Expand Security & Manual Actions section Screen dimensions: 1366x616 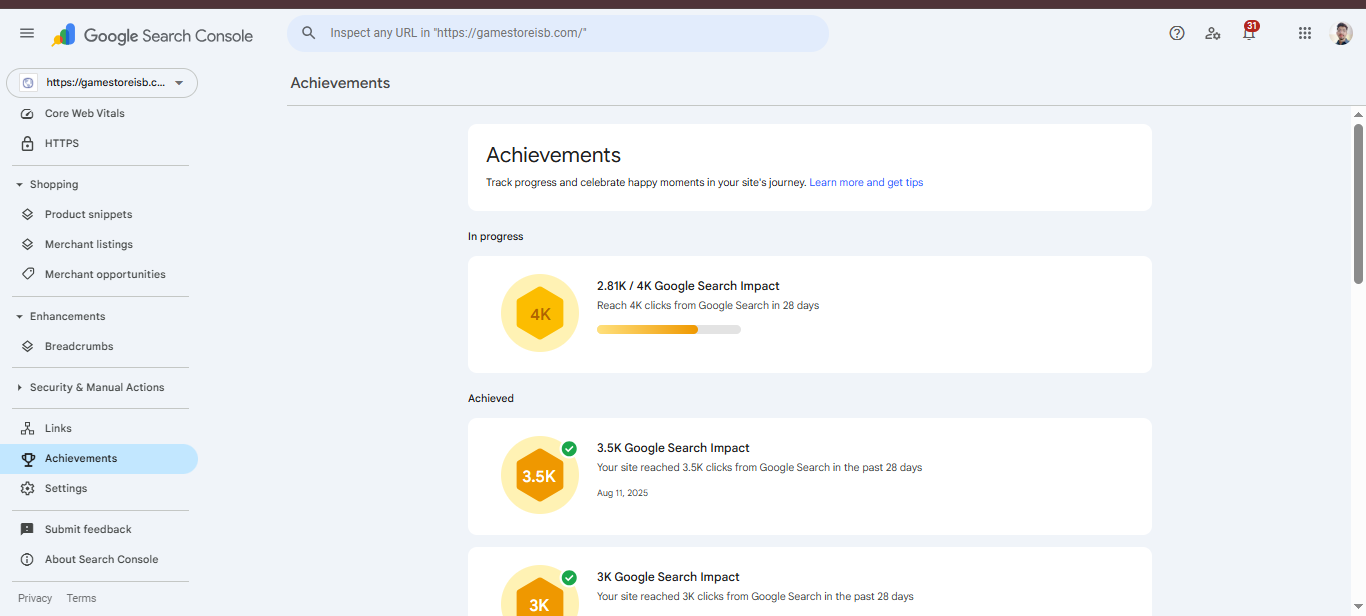[20, 388]
